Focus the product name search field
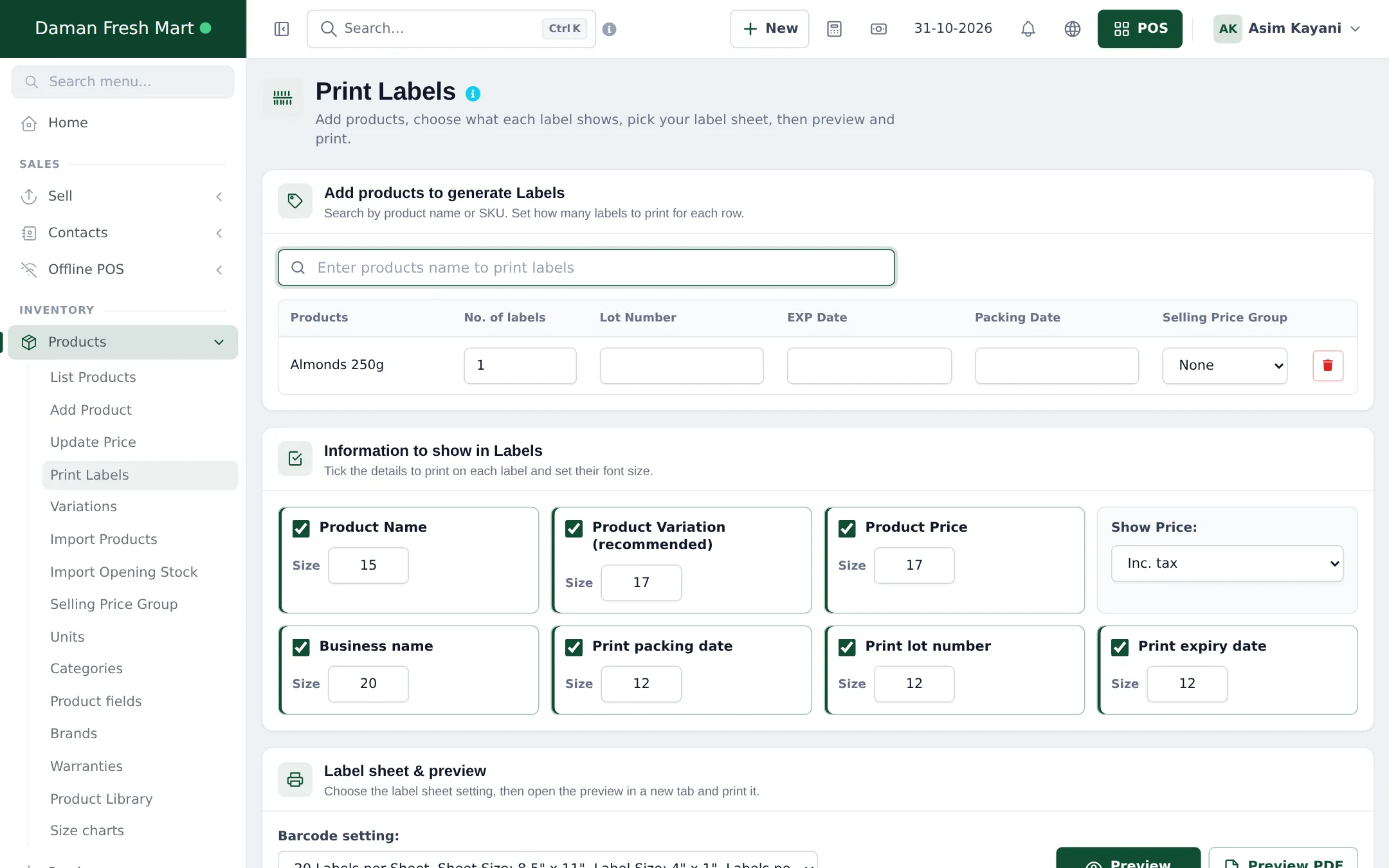Viewport: 1389px width, 868px height. (586, 267)
